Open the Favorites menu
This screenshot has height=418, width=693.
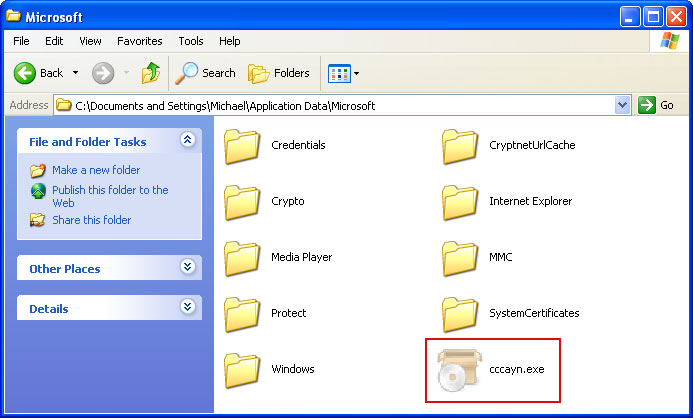click(x=140, y=41)
